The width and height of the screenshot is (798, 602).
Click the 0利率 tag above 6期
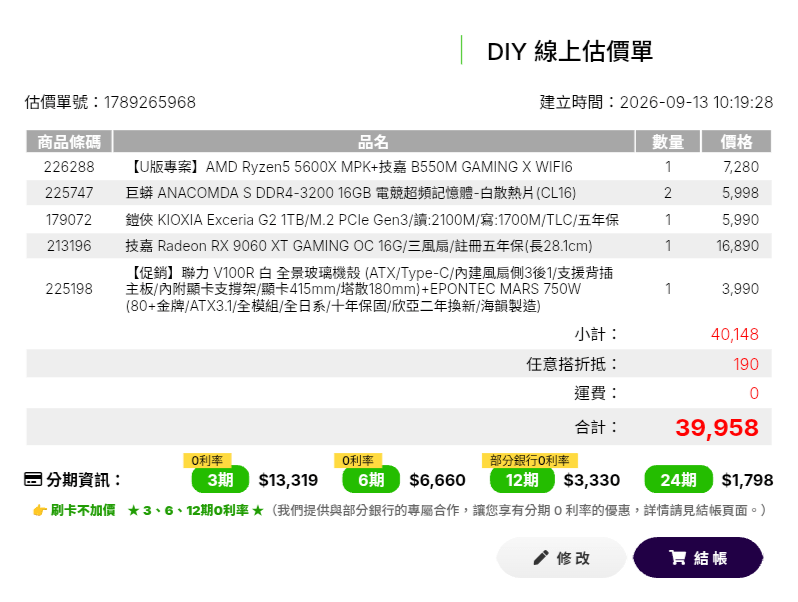358,461
